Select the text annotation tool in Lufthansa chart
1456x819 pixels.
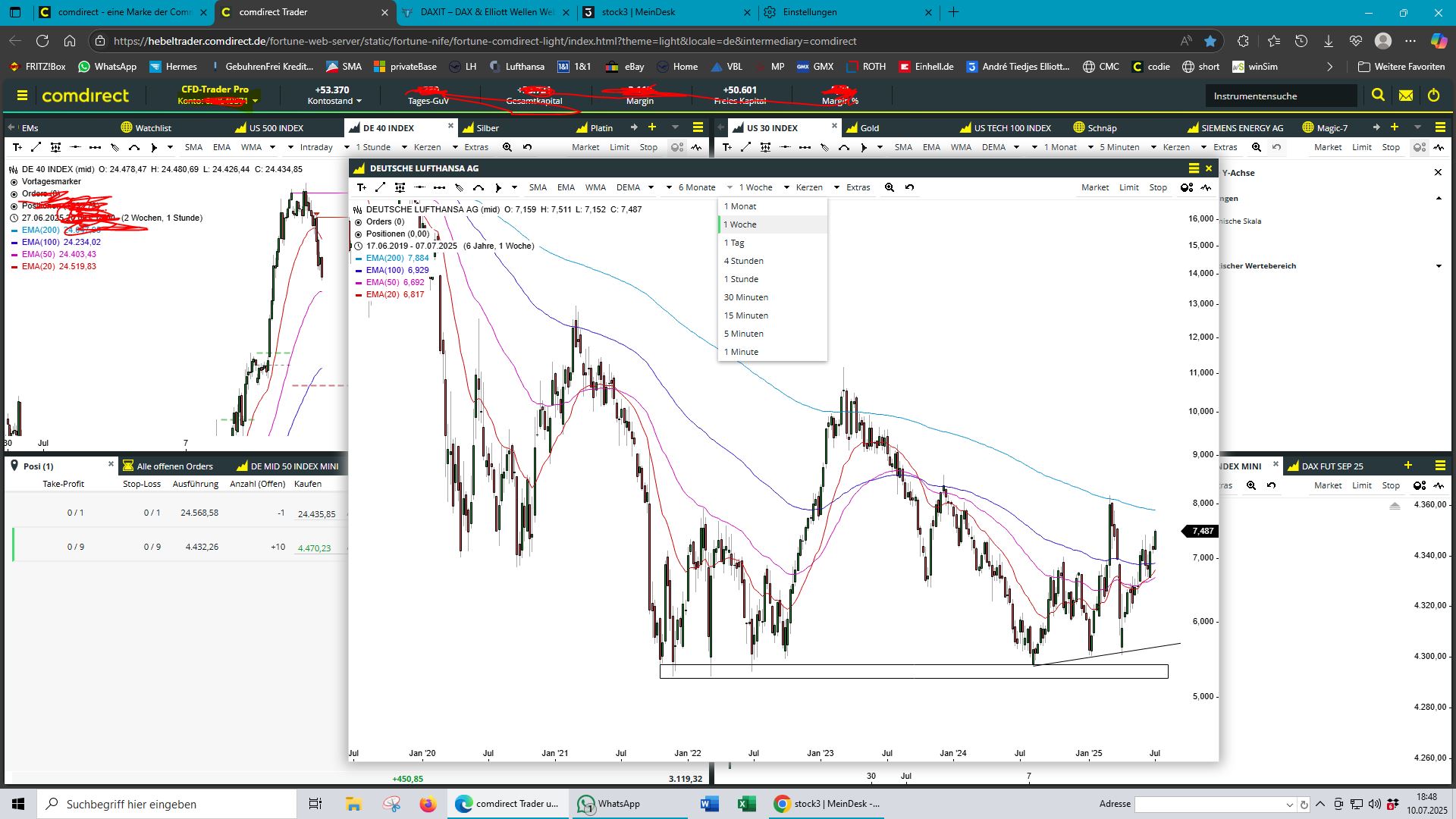pyautogui.click(x=362, y=187)
